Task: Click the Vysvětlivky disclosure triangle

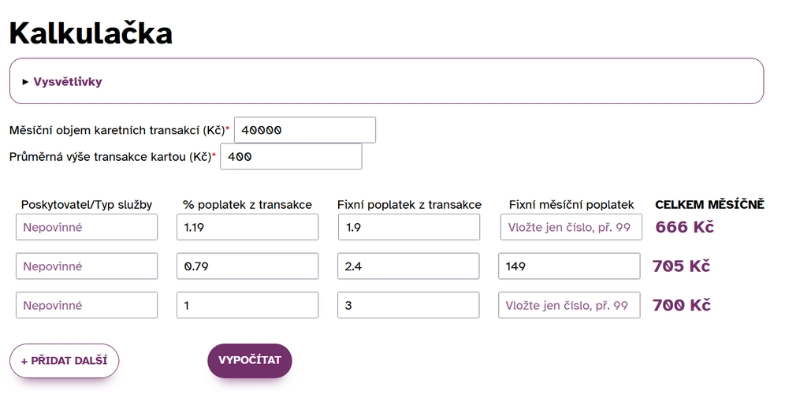Action: (x=26, y=82)
